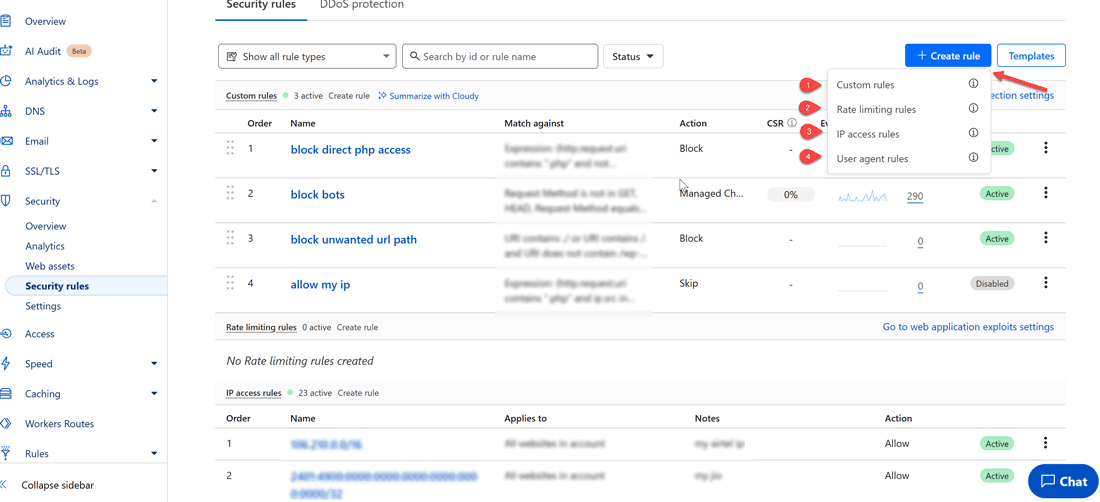Click Go to web application exploits settings
The height and width of the screenshot is (502, 1100).
click(968, 327)
